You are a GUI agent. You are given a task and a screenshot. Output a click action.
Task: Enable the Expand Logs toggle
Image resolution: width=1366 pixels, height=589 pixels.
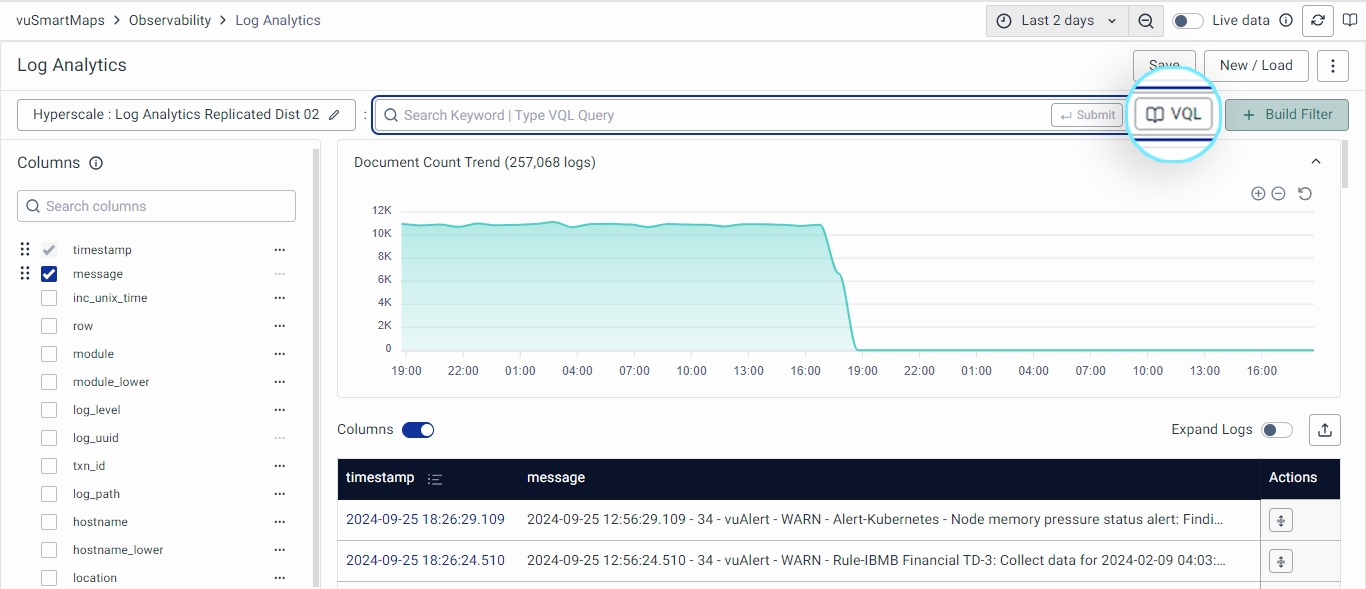[1276, 430]
